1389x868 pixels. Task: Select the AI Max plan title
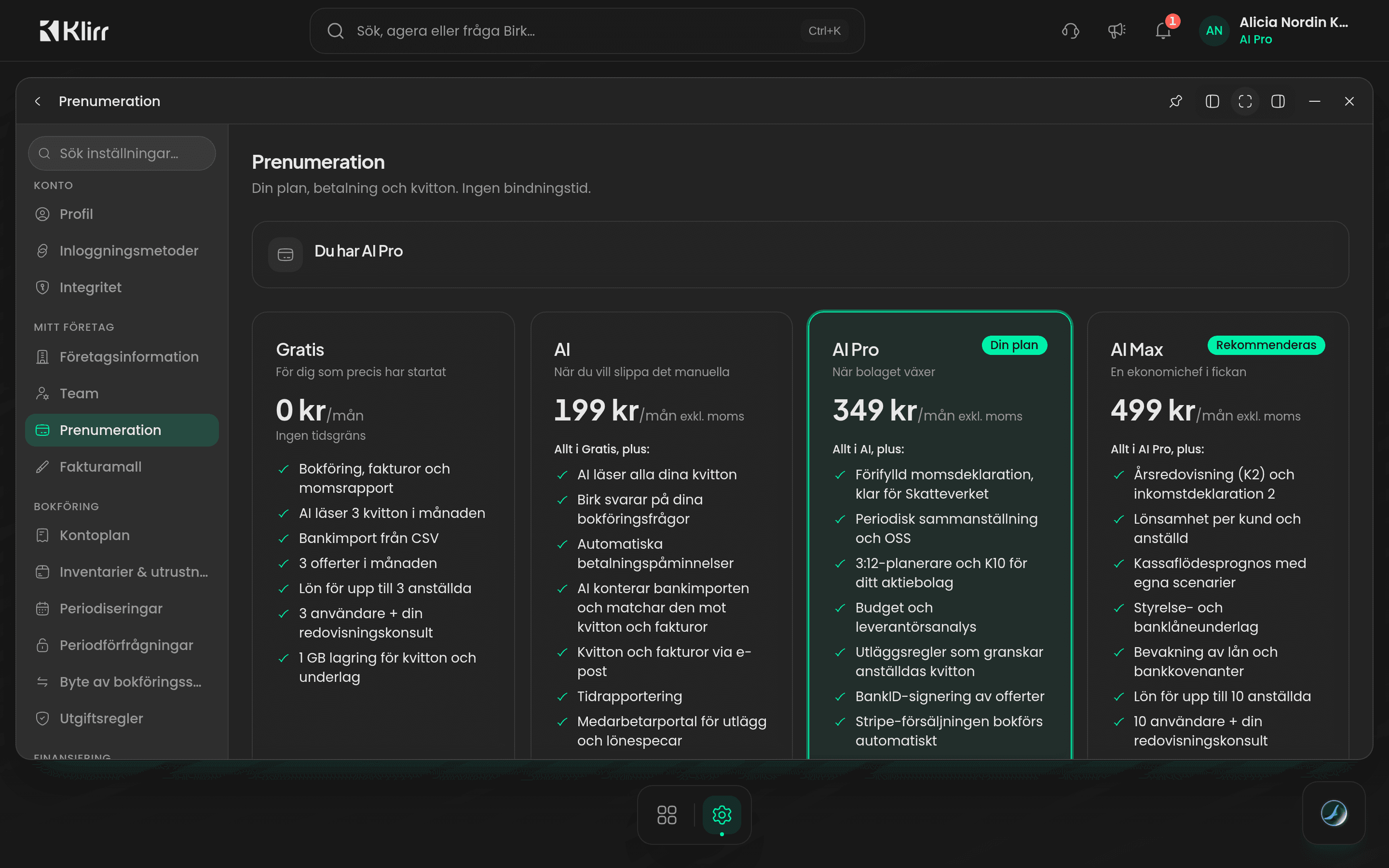point(1136,350)
